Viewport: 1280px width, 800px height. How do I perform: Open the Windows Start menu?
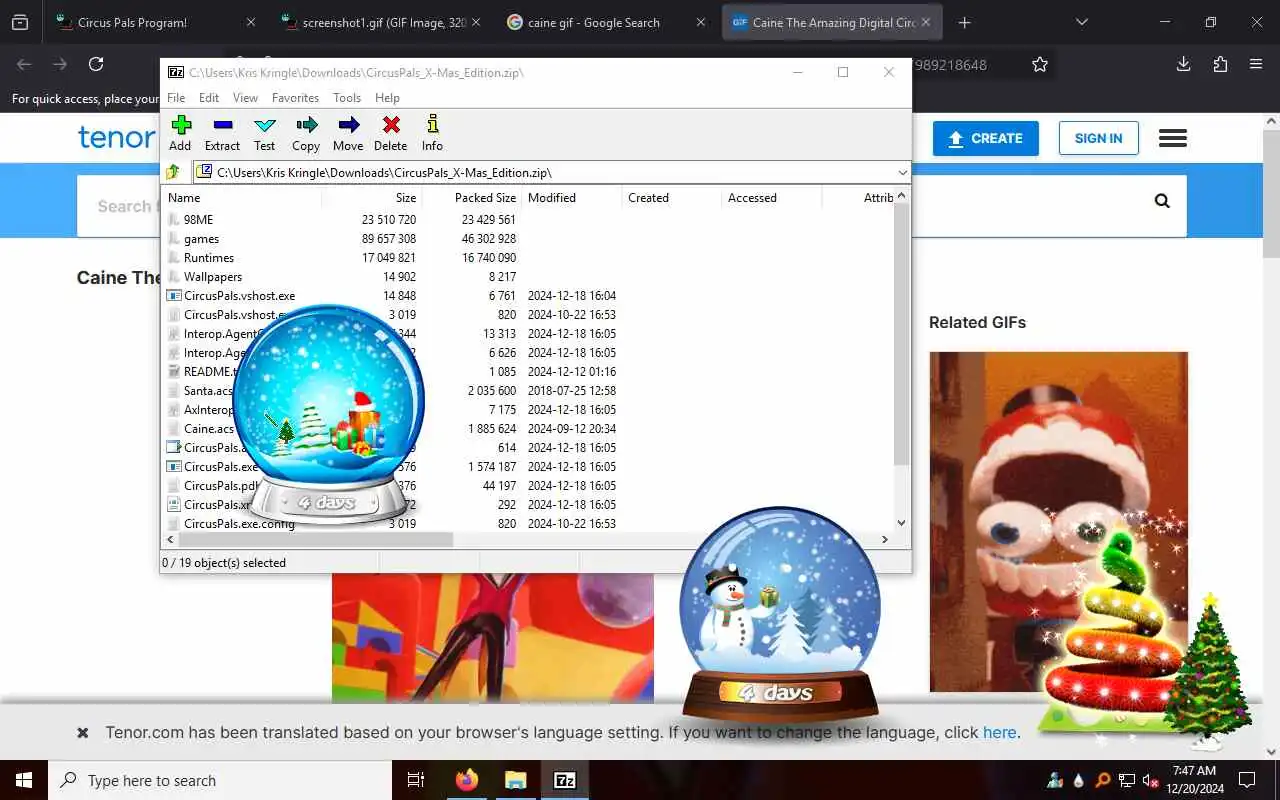click(x=24, y=780)
